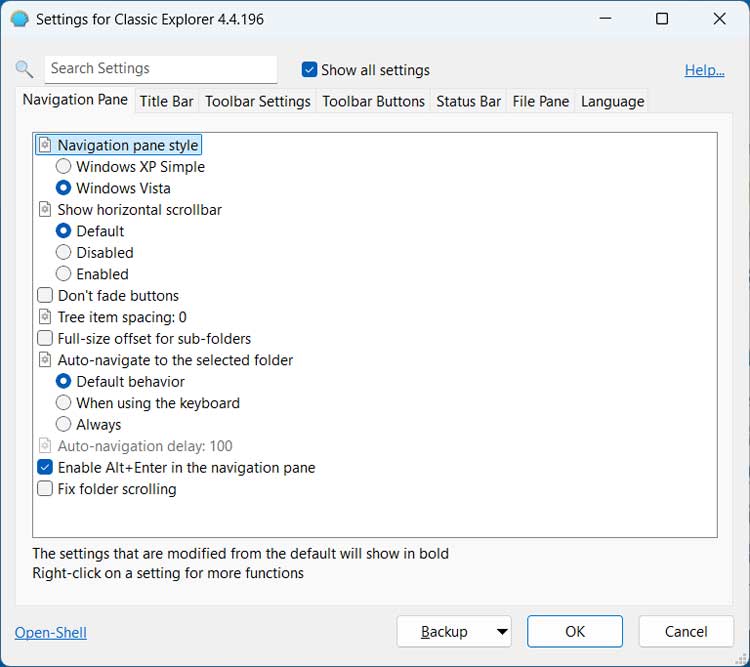
Task: Click the setting icon beside Show horizontal scrollbar
Action: [x=45, y=210]
